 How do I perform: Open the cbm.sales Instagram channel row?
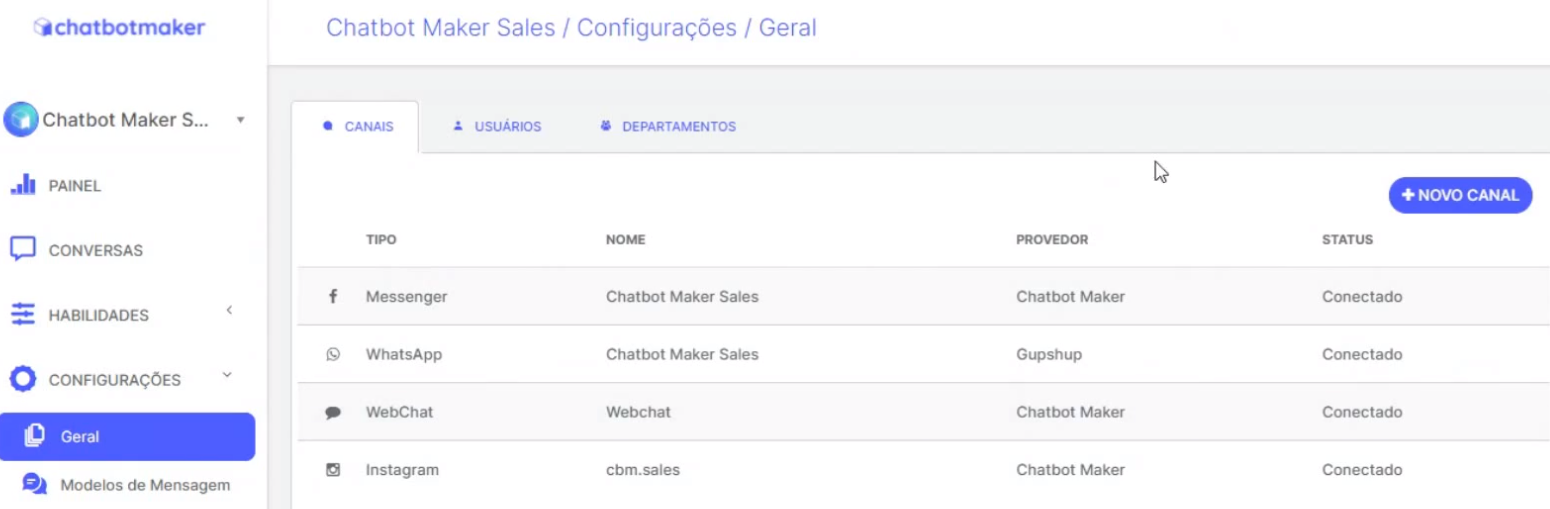[x=923, y=470]
